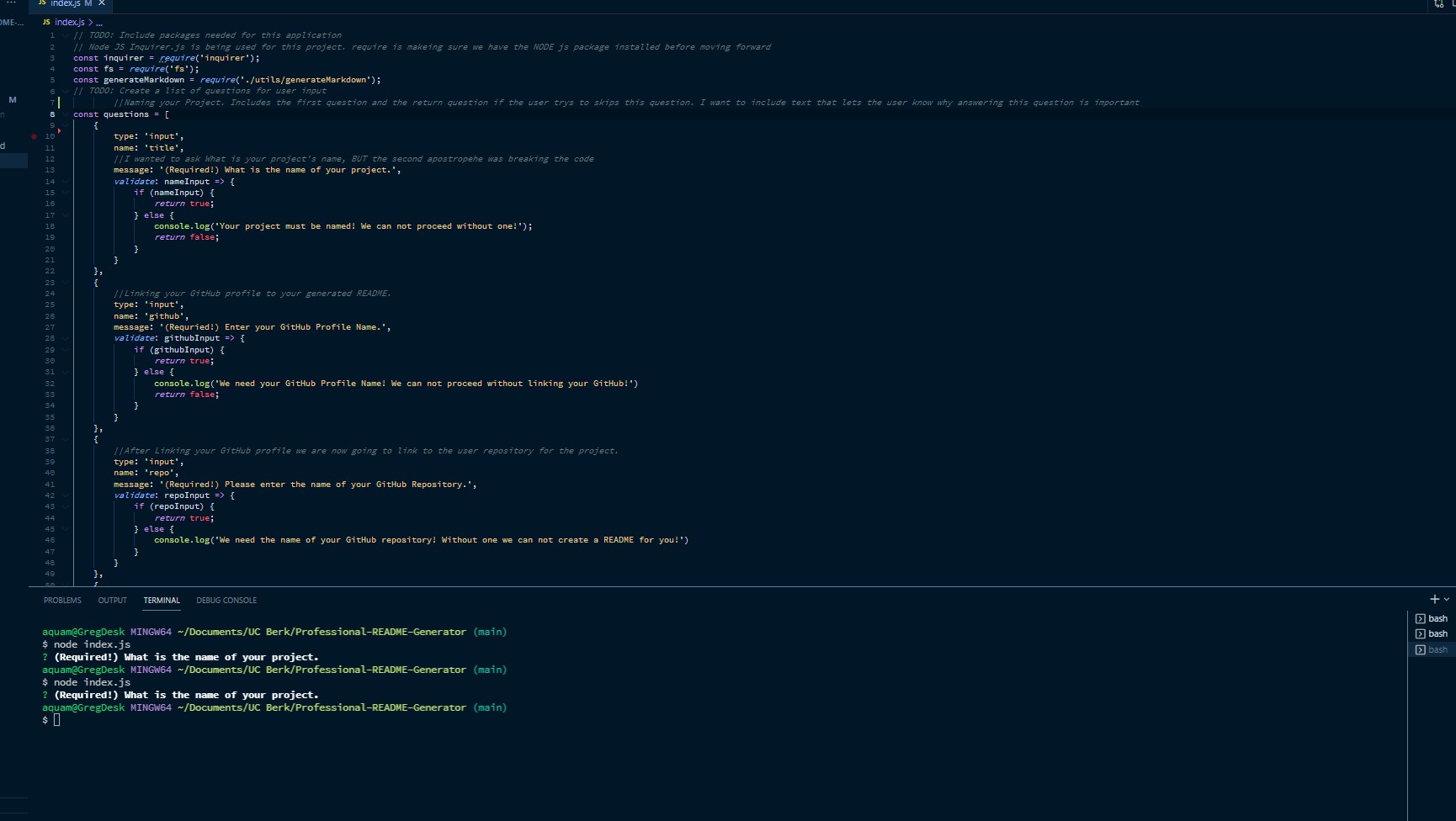The height and width of the screenshot is (821, 1456).
Task: Collapse the TODO comment at line 6
Action: [x=65, y=91]
